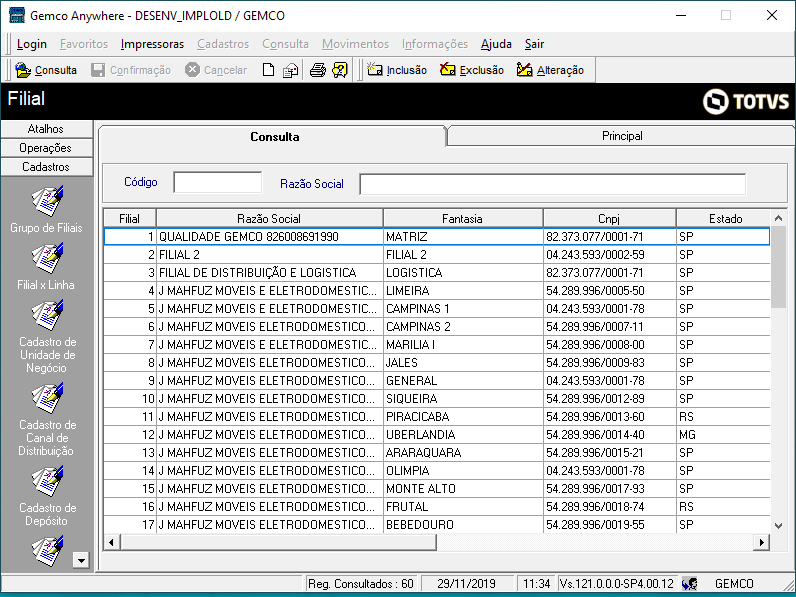Click the PIRACICABA cell
This screenshot has height=597, width=796.
(x=462, y=417)
